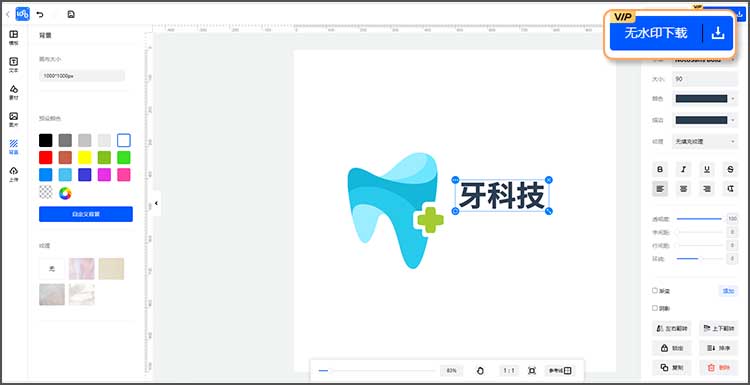Open the 上传 upload sidebar tab
The width and height of the screenshot is (750, 385).
point(14,174)
